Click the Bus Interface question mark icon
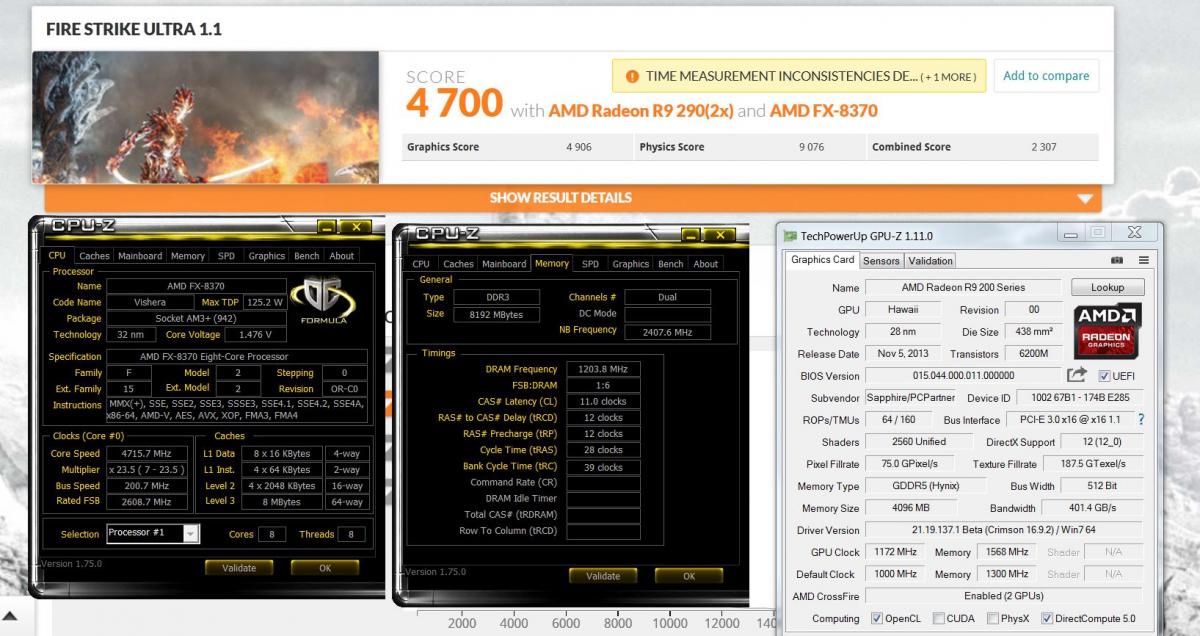Viewport: 1200px width, 636px height. (x=1141, y=420)
